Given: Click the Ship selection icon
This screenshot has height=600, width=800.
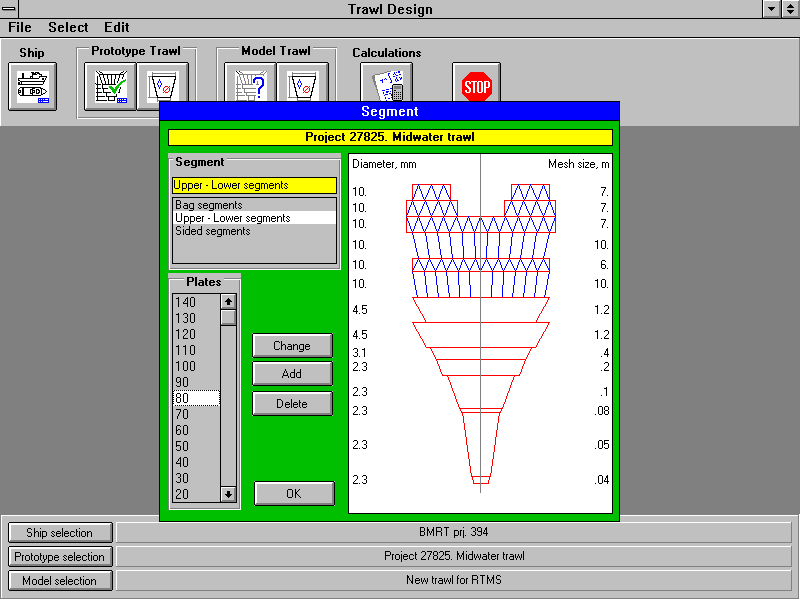Looking at the screenshot, I should click(33, 86).
